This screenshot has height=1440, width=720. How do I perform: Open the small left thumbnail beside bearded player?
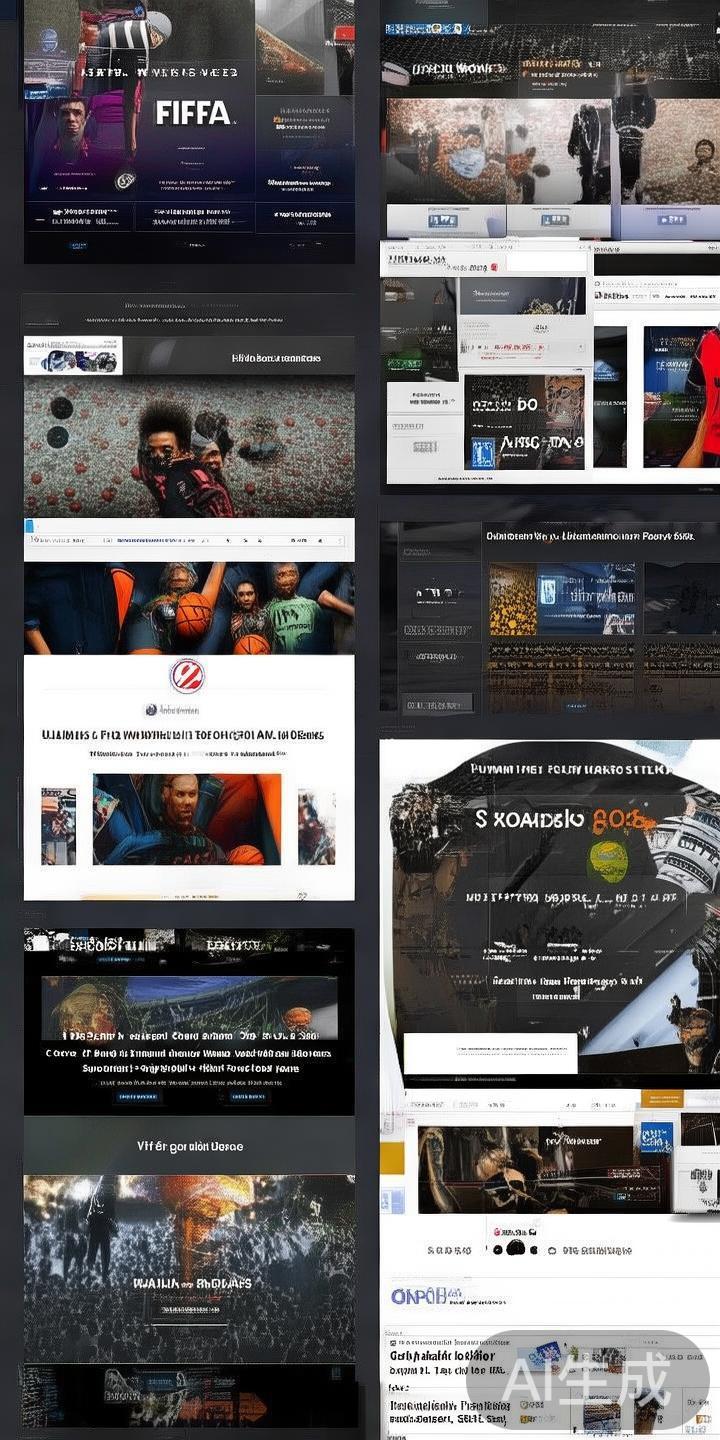[x=58, y=826]
